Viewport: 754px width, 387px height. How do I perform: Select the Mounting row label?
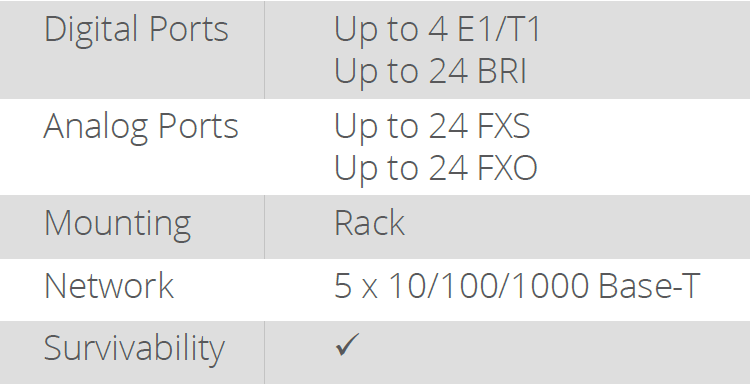pos(117,223)
